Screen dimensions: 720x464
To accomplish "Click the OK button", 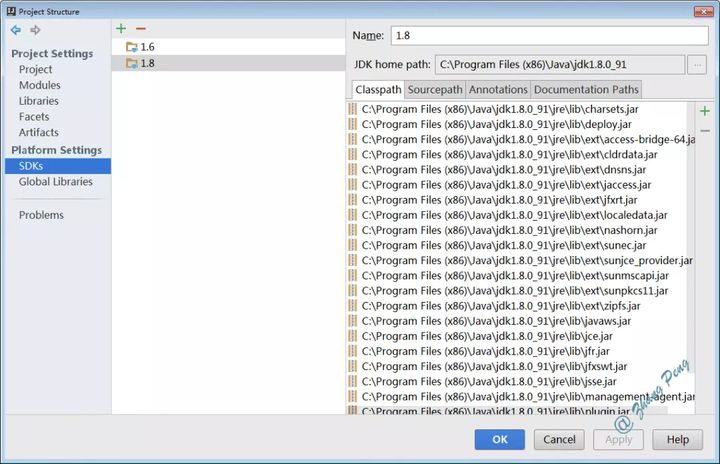I will coord(500,440).
